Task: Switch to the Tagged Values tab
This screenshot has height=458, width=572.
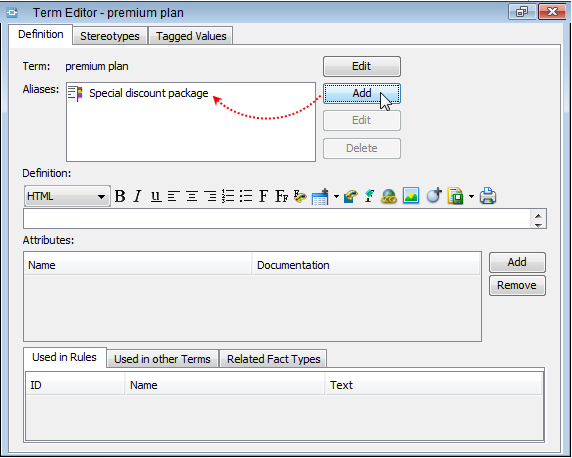Action: pyautogui.click(x=191, y=36)
